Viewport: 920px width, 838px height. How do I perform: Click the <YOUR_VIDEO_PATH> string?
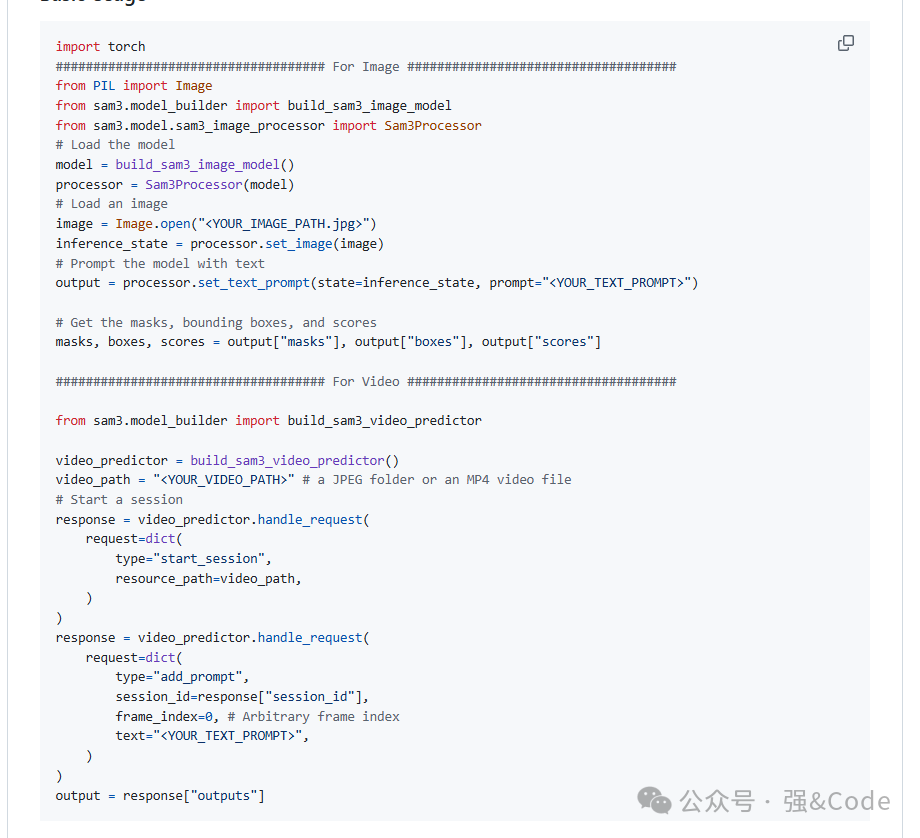pos(227,480)
